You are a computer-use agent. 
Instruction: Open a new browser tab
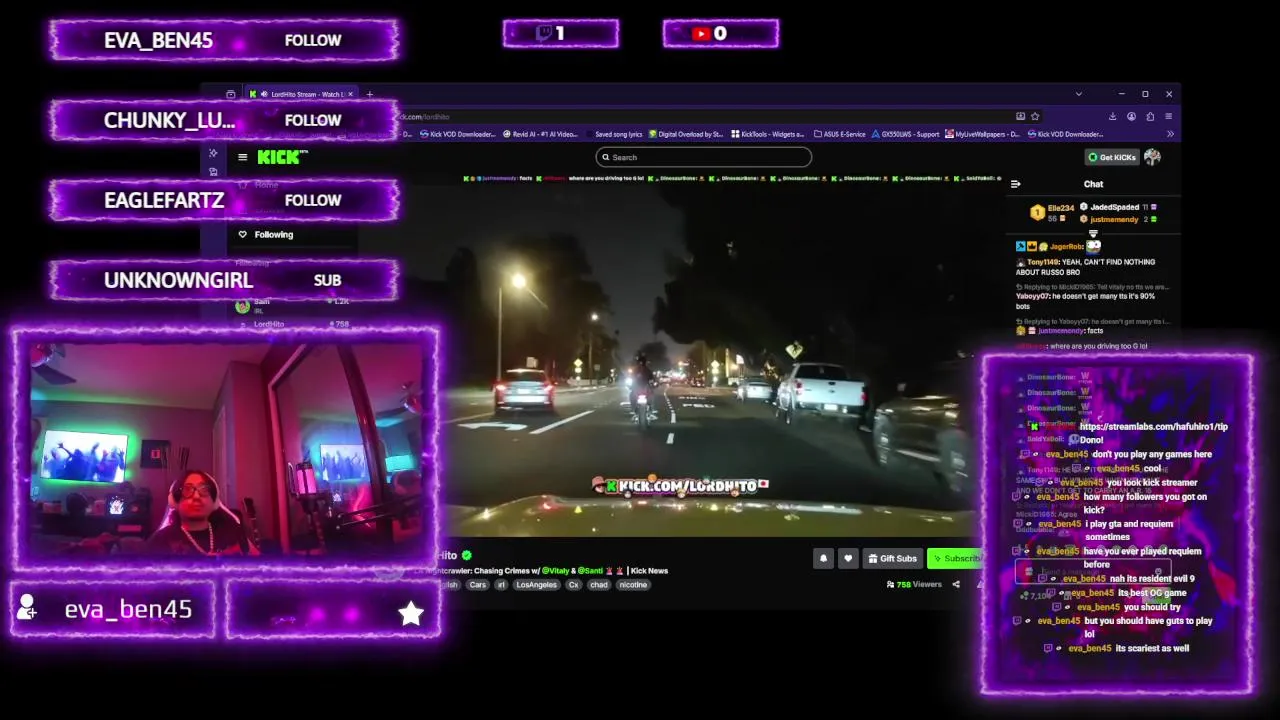tap(369, 94)
